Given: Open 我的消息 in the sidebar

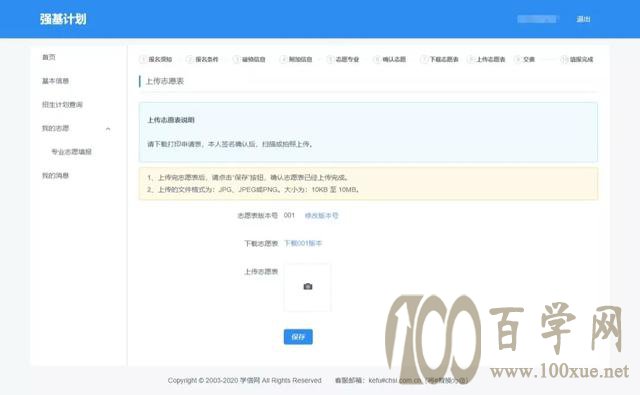Looking at the screenshot, I should point(56,175).
